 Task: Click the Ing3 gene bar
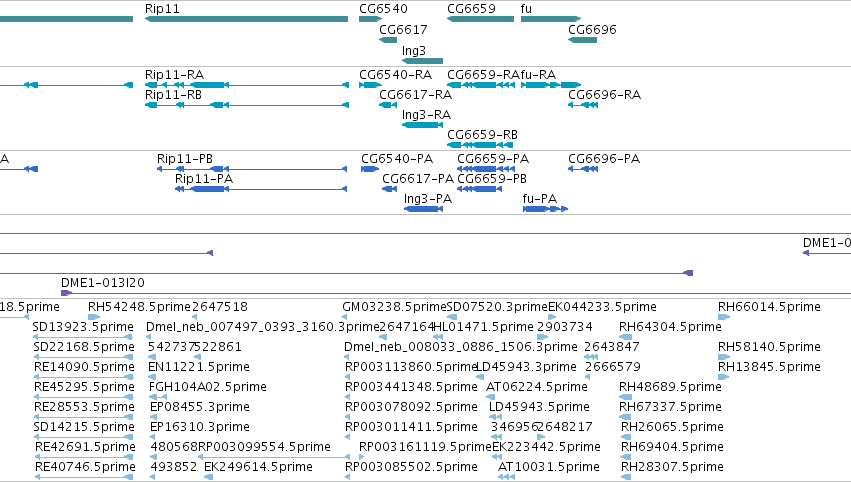(422, 61)
